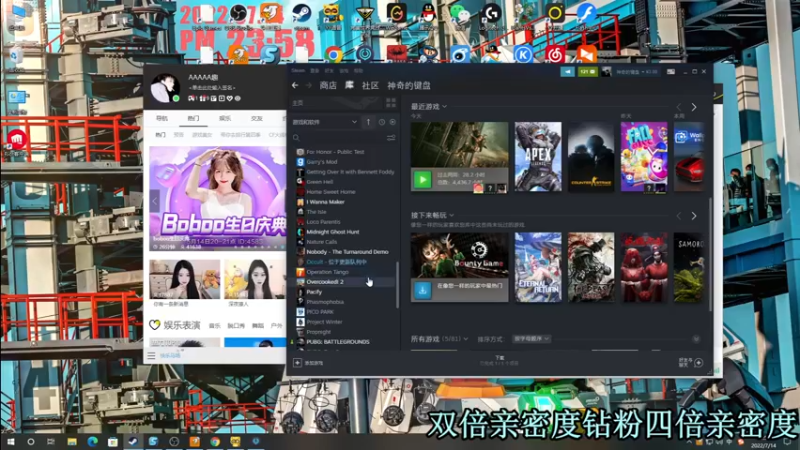Click the recent activity clock filter icon
Viewport: 800px width, 450px height.
(x=382, y=122)
